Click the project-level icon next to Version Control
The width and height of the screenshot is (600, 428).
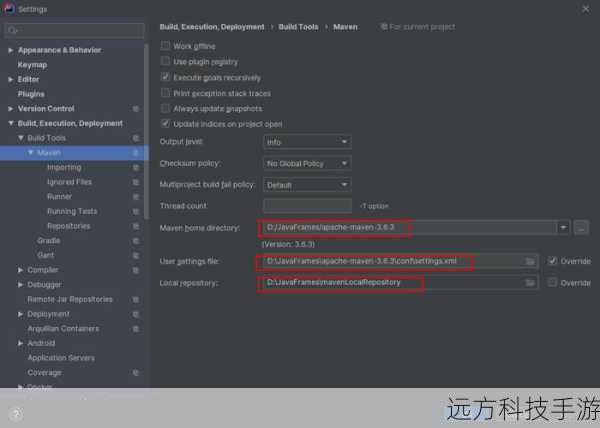pos(135,109)
